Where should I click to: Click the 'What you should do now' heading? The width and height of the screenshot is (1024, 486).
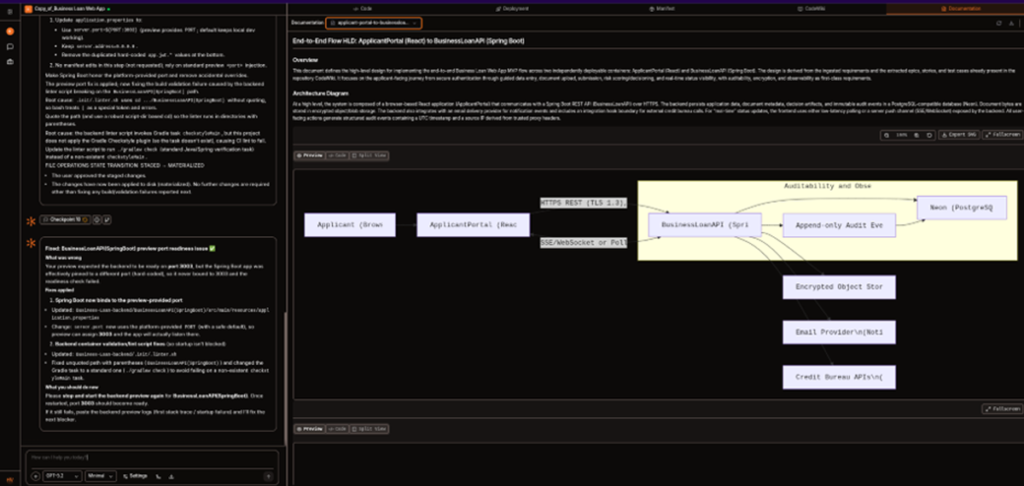72,387
